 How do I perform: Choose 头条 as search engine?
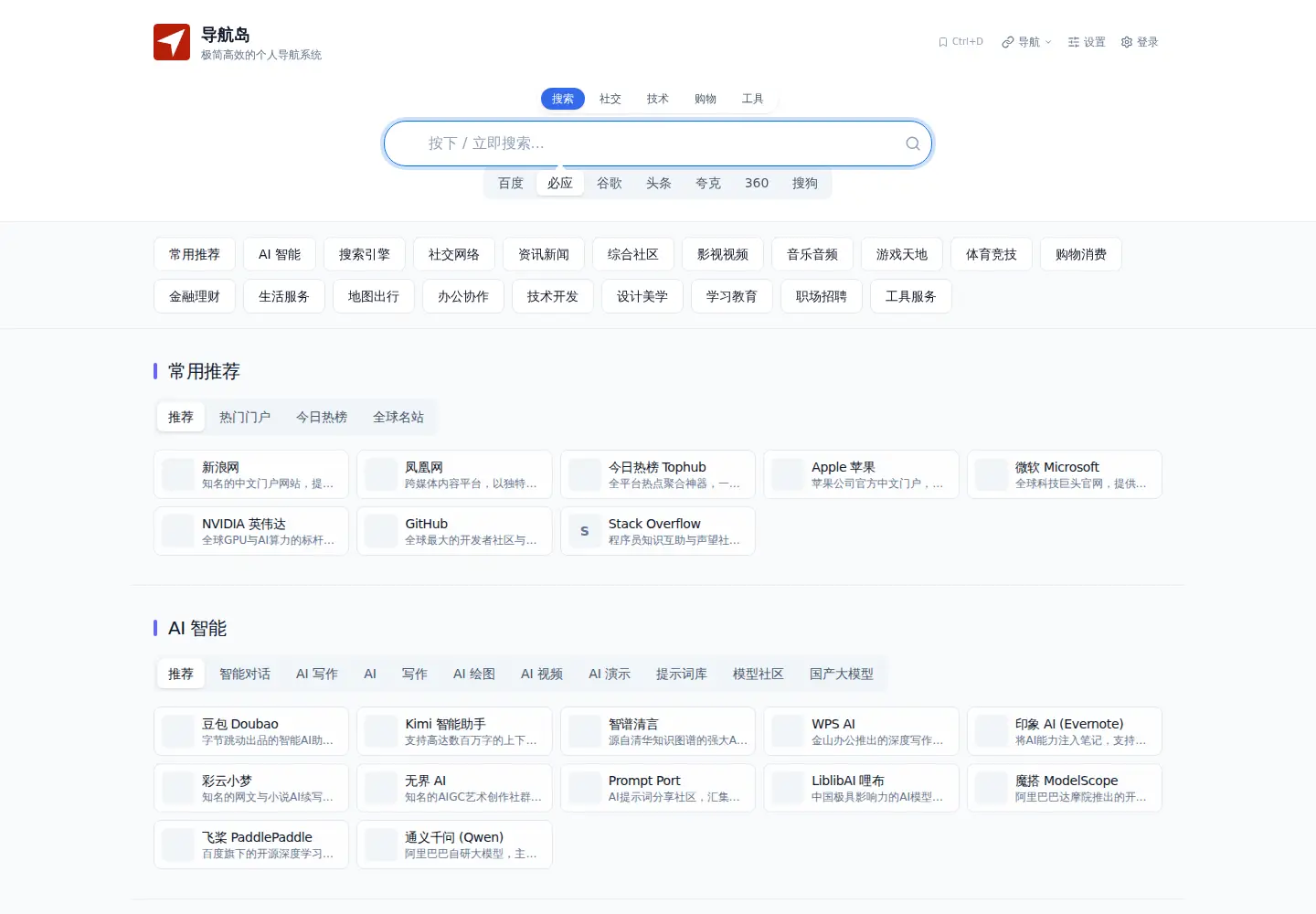point(659,183)
